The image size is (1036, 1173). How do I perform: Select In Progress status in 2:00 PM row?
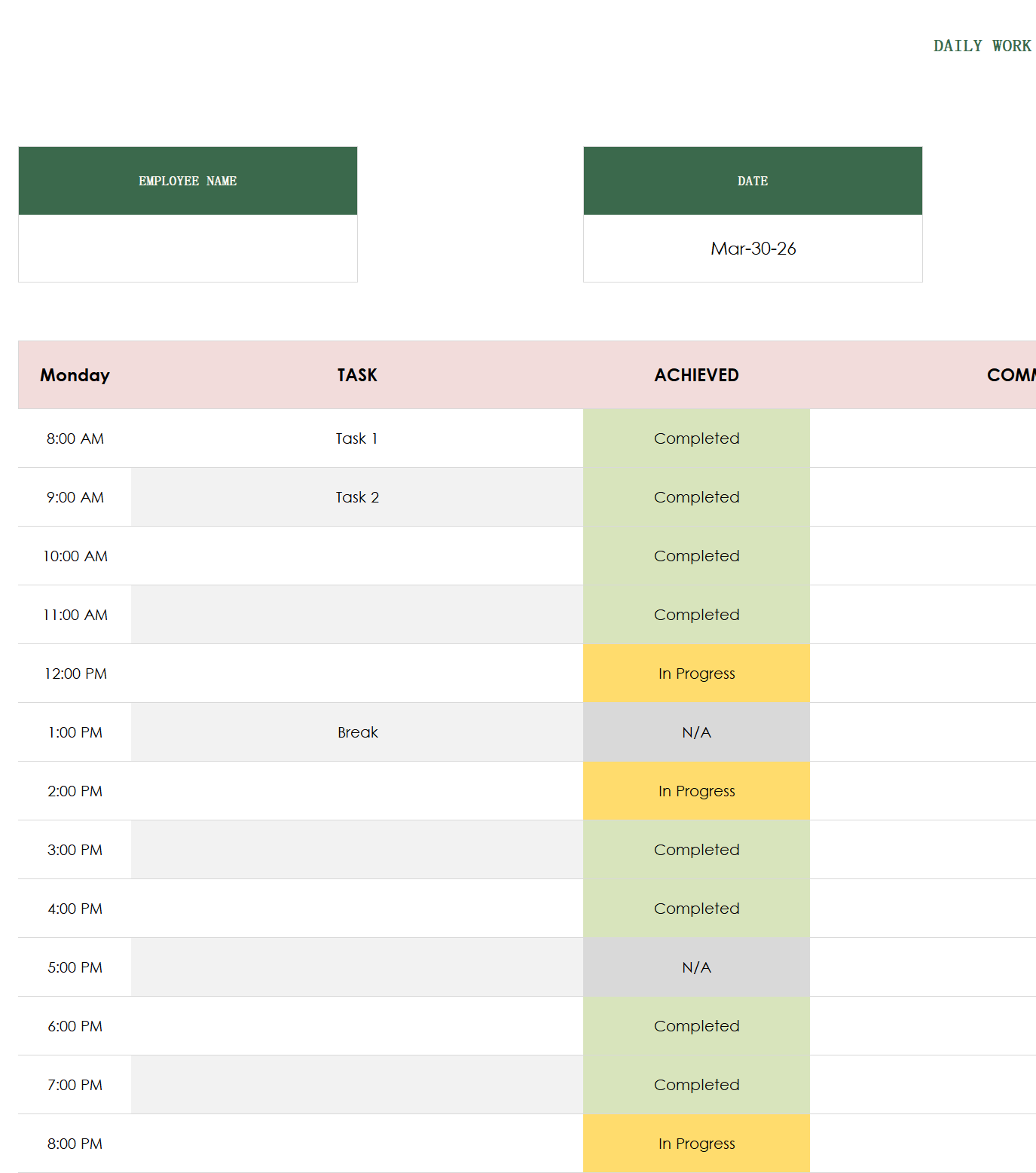tap(696, 791)
